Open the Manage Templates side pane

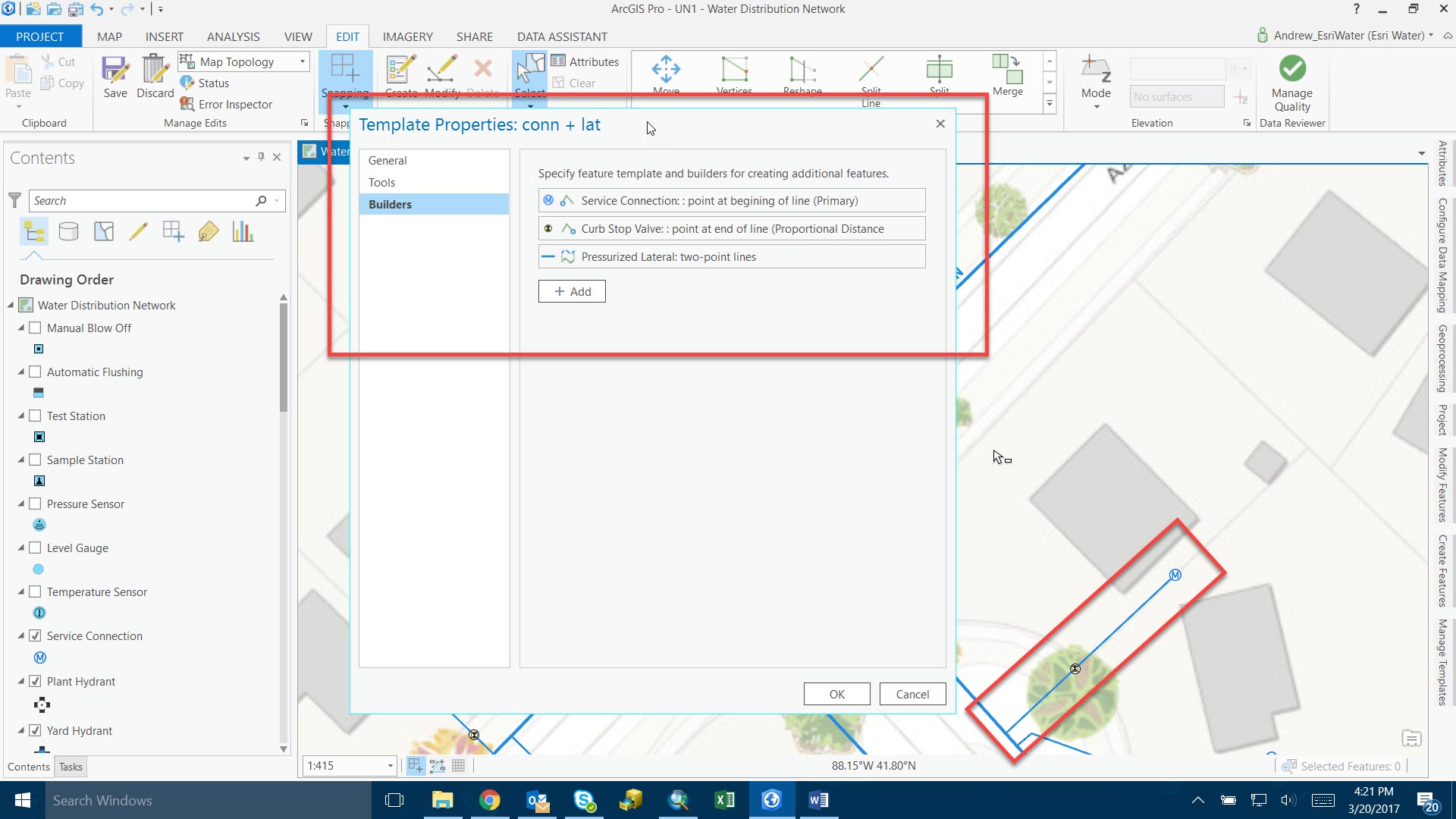1442,662
